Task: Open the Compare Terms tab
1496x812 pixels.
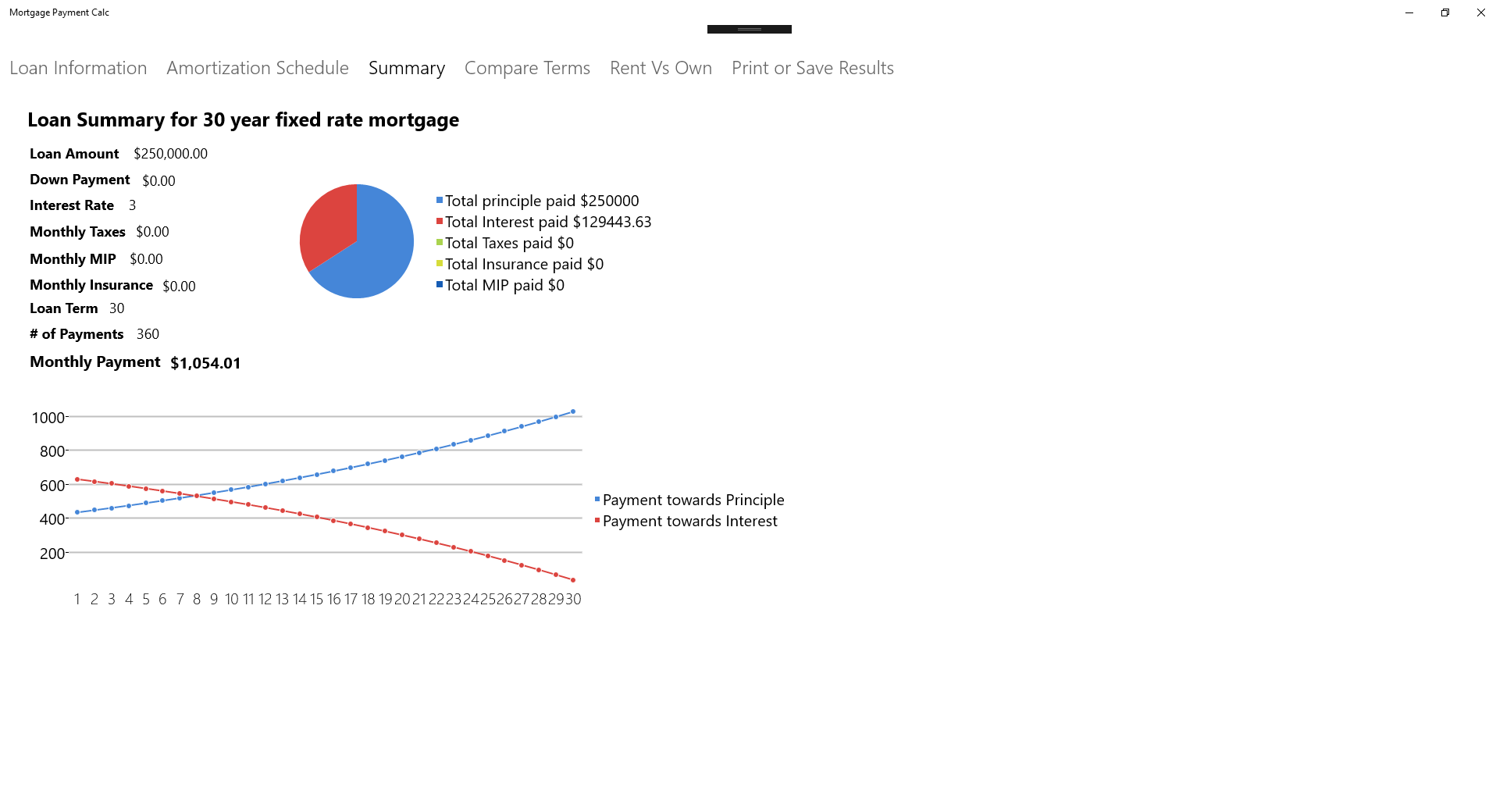Action: click(527, 69)
